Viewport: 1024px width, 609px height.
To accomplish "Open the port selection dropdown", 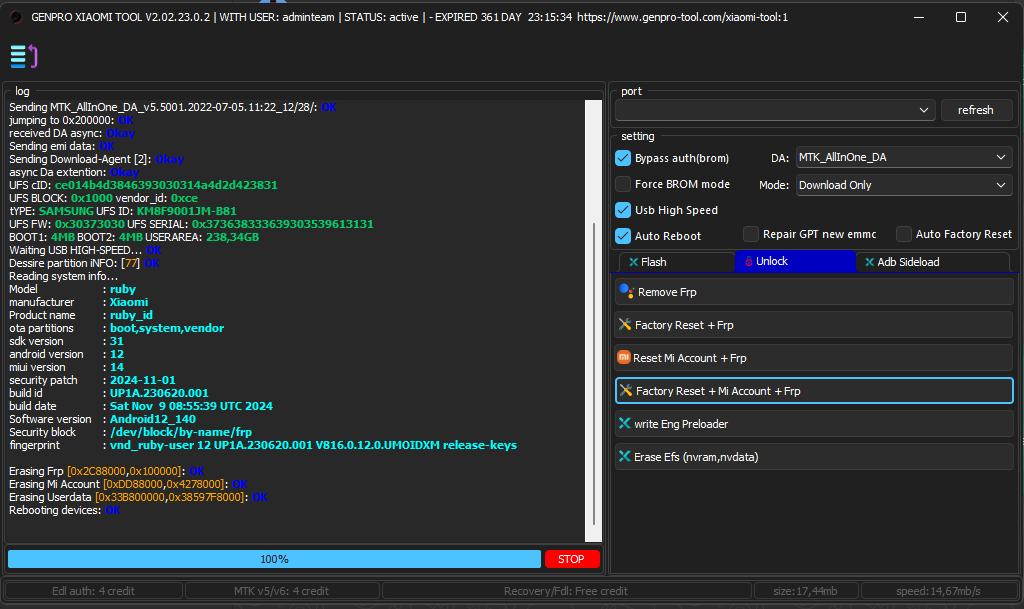I will click(x=775, y=110).
